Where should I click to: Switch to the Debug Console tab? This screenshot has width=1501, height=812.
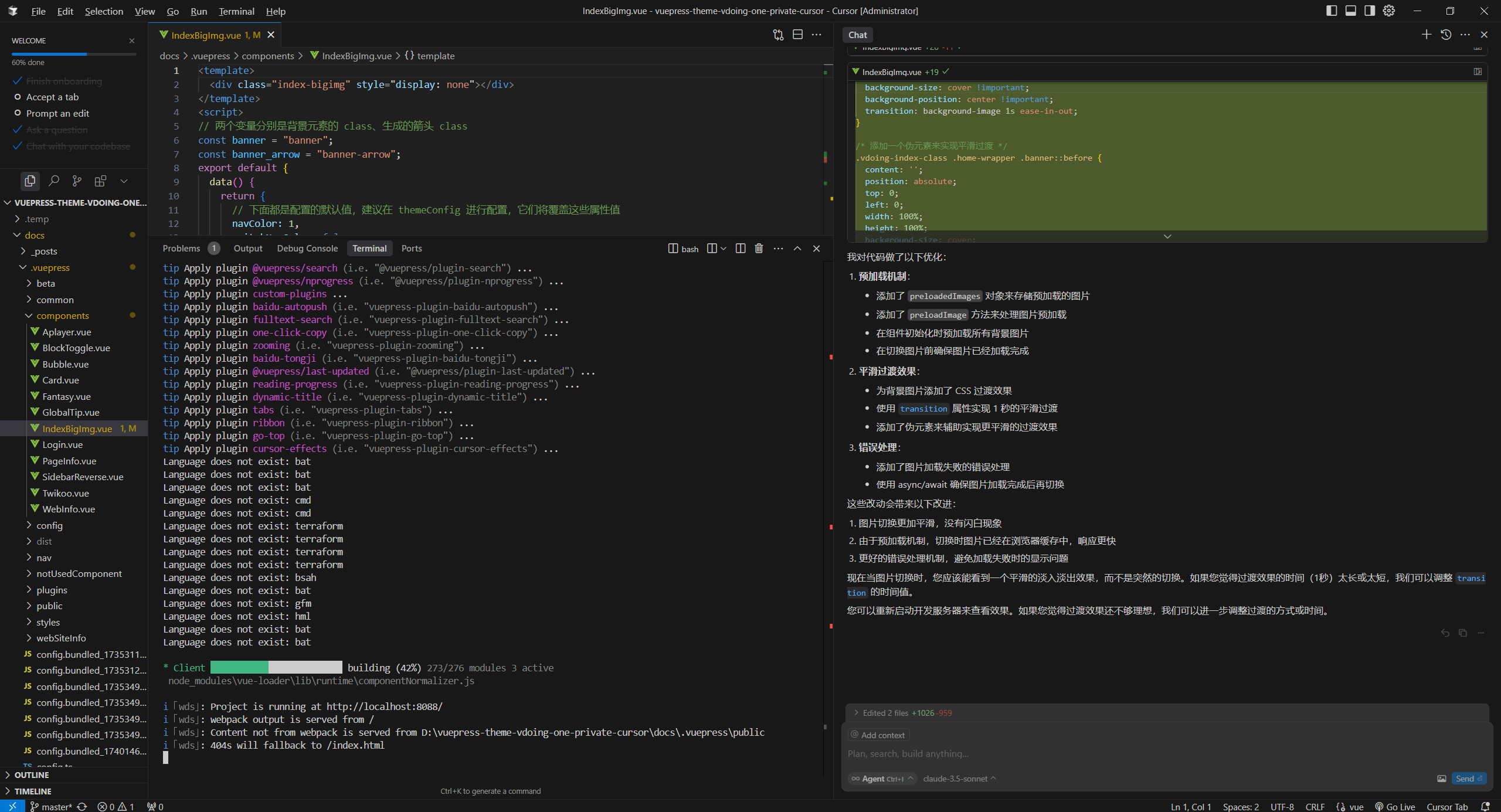[307, 249]
